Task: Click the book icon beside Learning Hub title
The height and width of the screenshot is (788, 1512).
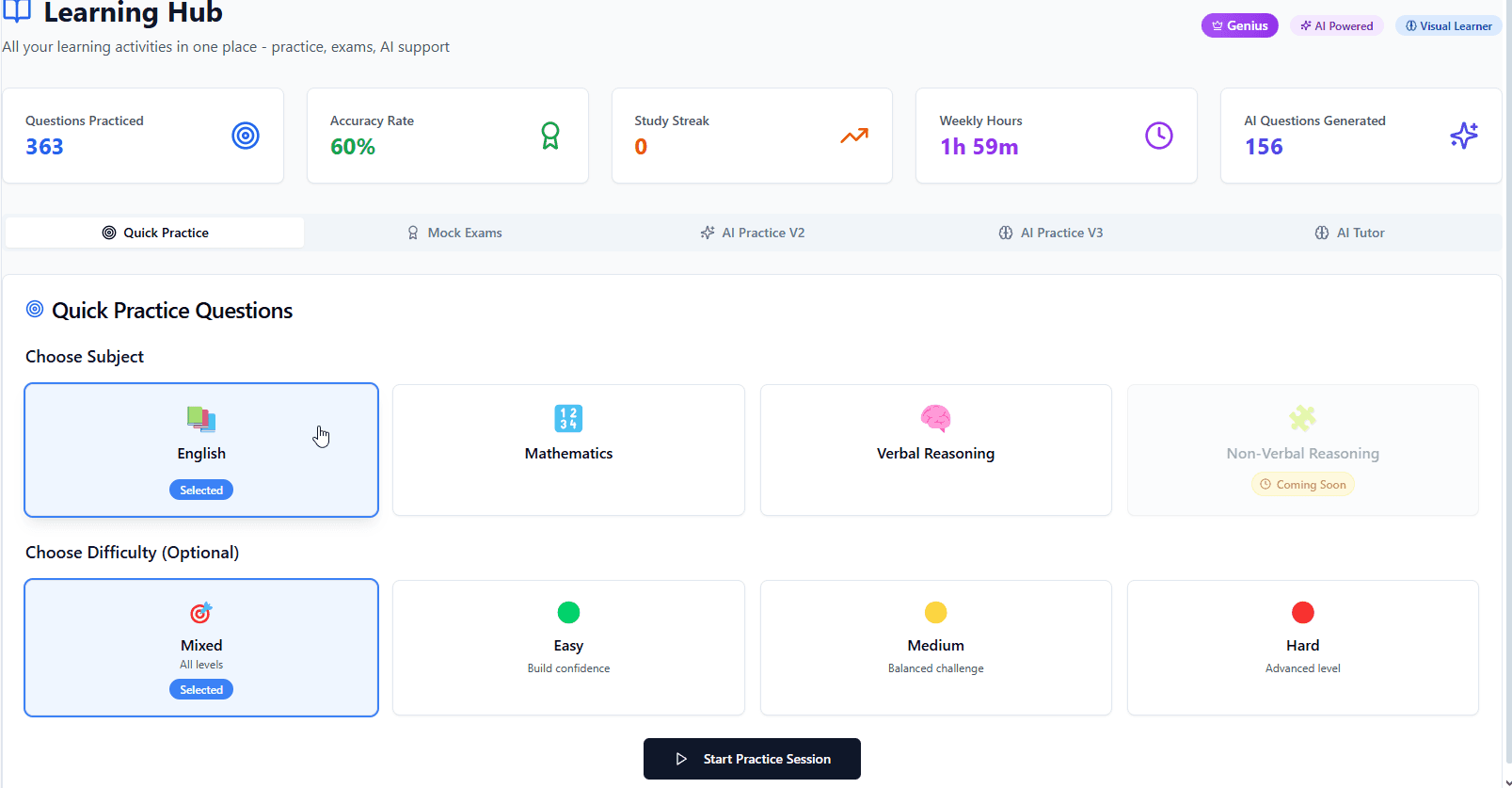Action: click(x=17, y=12)
